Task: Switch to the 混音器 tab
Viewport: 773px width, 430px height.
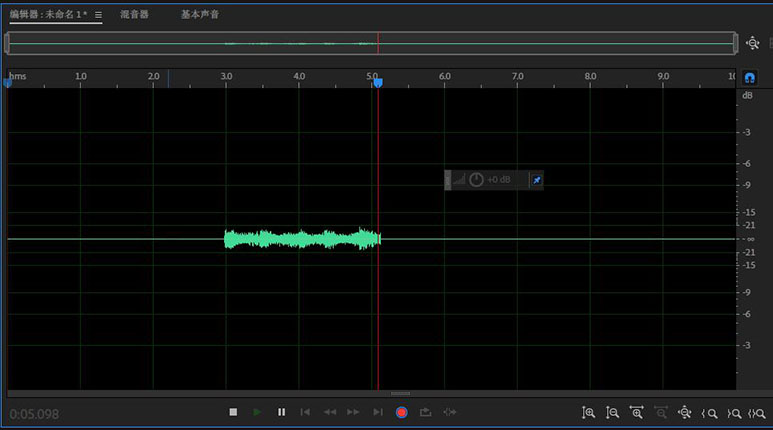Action: tap(134, 14)
